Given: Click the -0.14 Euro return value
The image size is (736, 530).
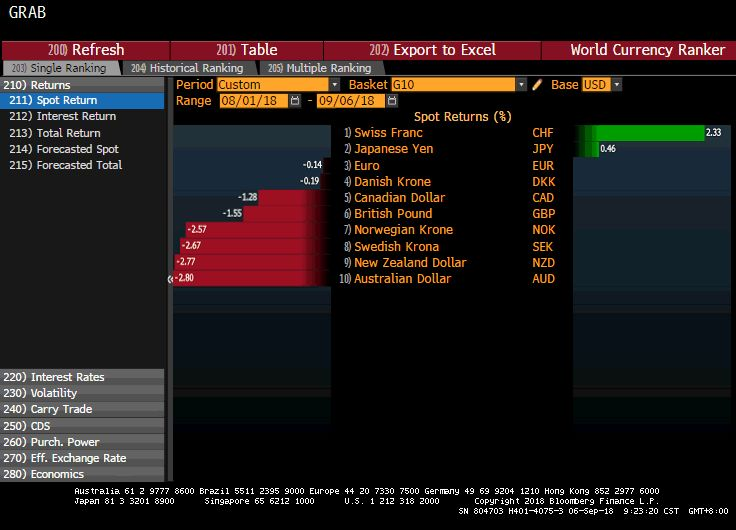Looking at the screenshot, I should tap(313, 165).
